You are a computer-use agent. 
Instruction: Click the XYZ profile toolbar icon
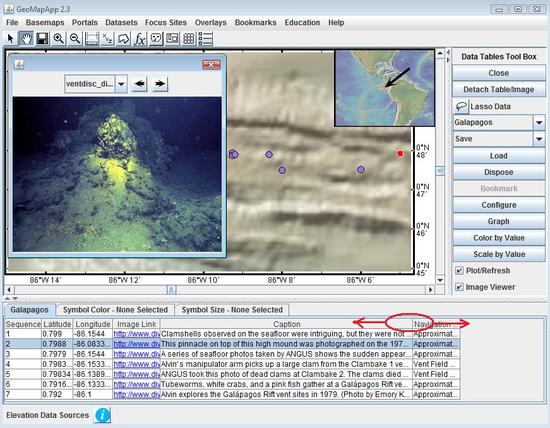tap(107, 38)
